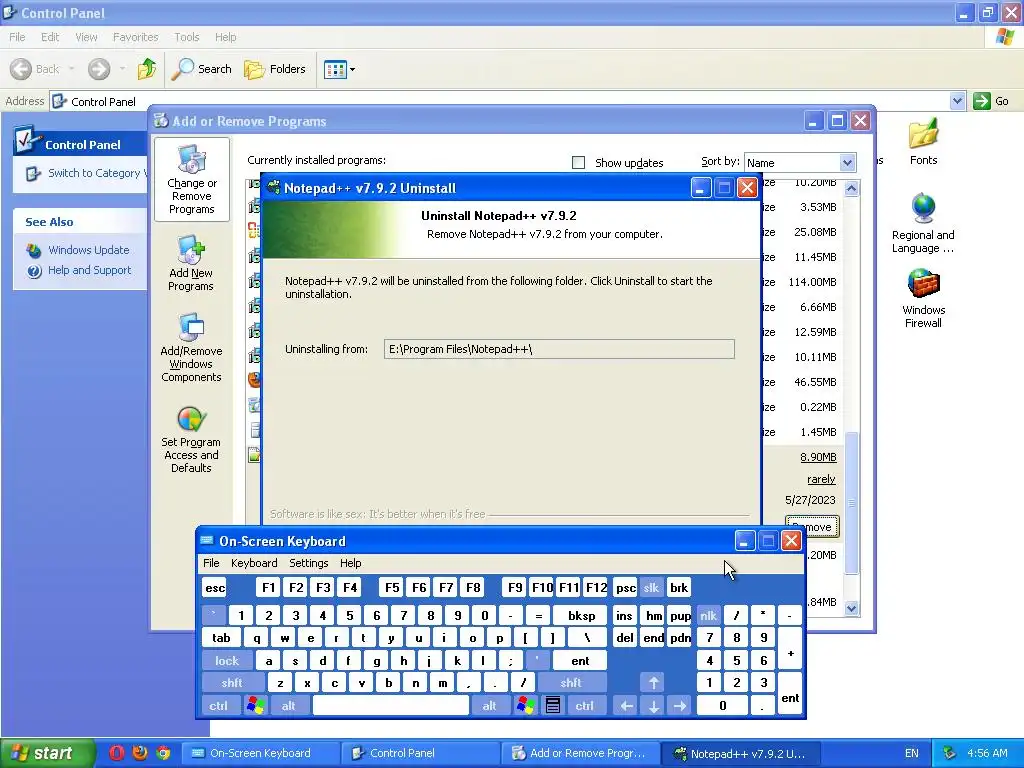Launch Firefox from quick launch
Viewport: 1024px width, 768px height.
pos(140,753)
